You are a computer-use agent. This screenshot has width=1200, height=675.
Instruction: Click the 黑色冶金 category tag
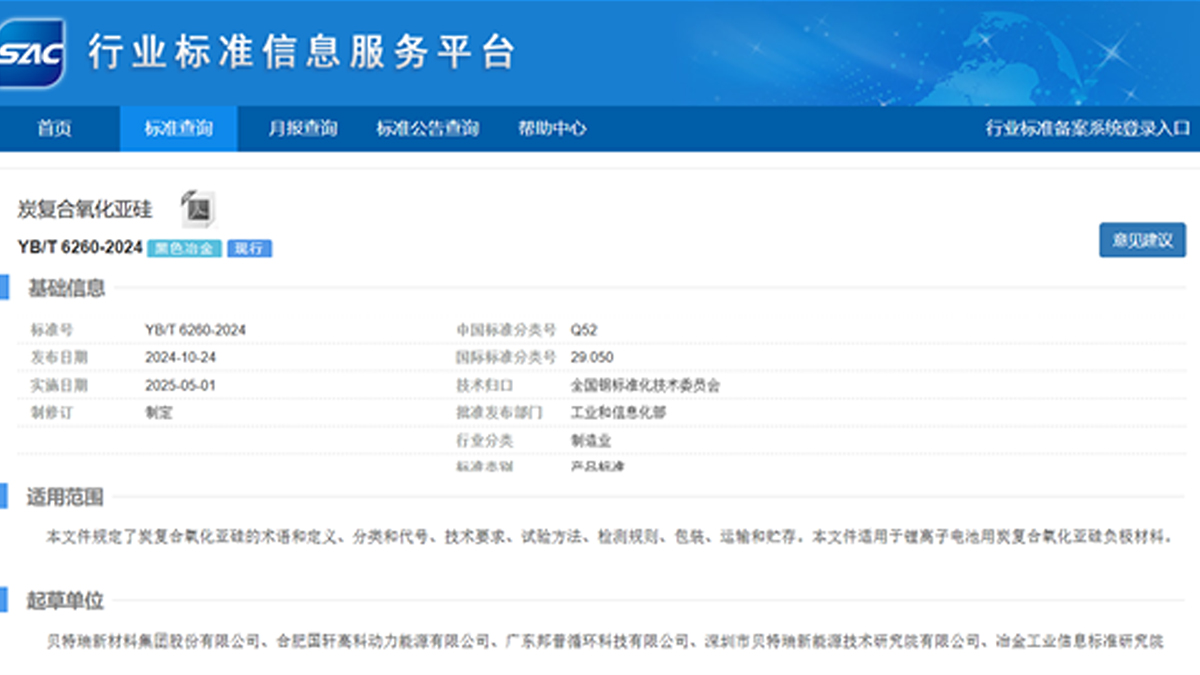184,248
